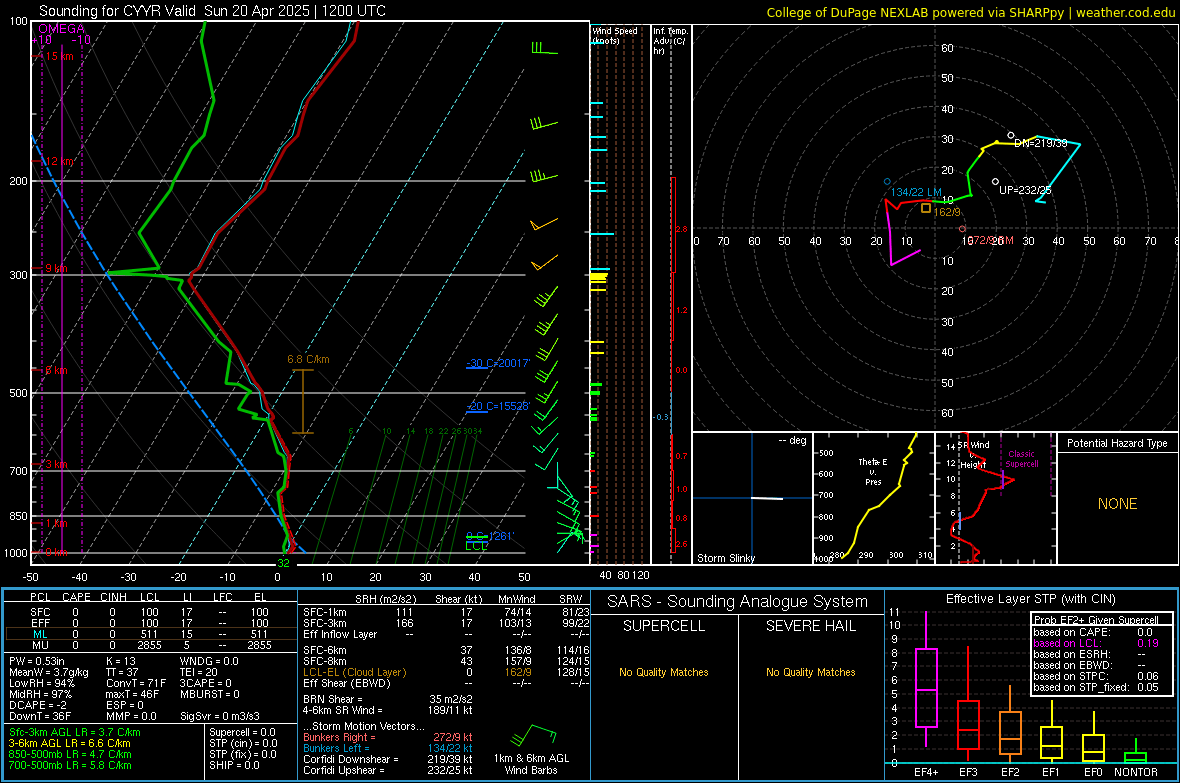The height and width of the screenshot is (783, 1180).
Task: Click the 'Effective Layer STP (with CIN)' title
Action: [x=1030, y=599]
